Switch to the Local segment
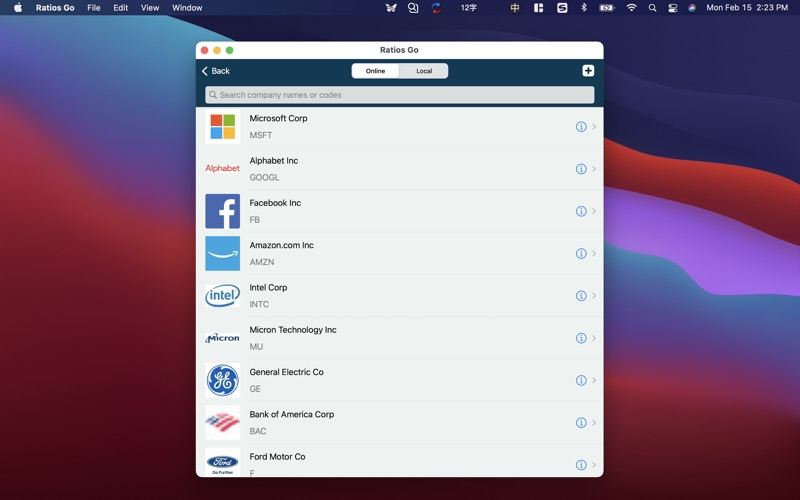Screen dimensions: 800x500 (x=424, y=71)
